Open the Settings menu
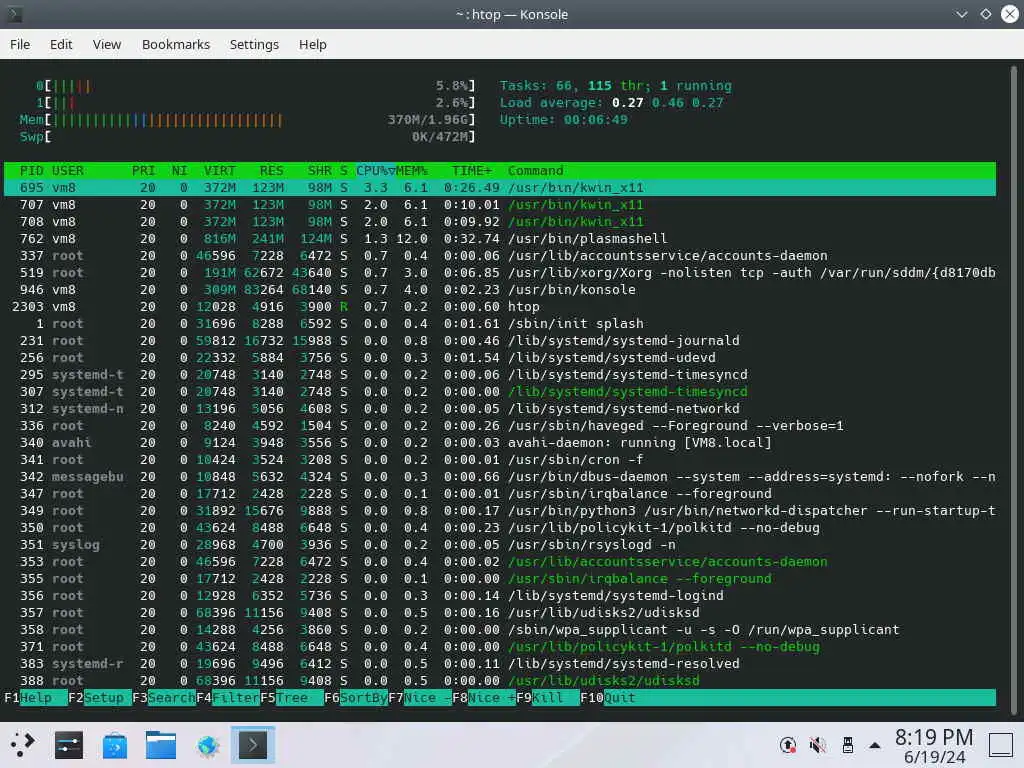This screenshot has height=768, width=1024. pyautogui.click(x=254, y=44)
